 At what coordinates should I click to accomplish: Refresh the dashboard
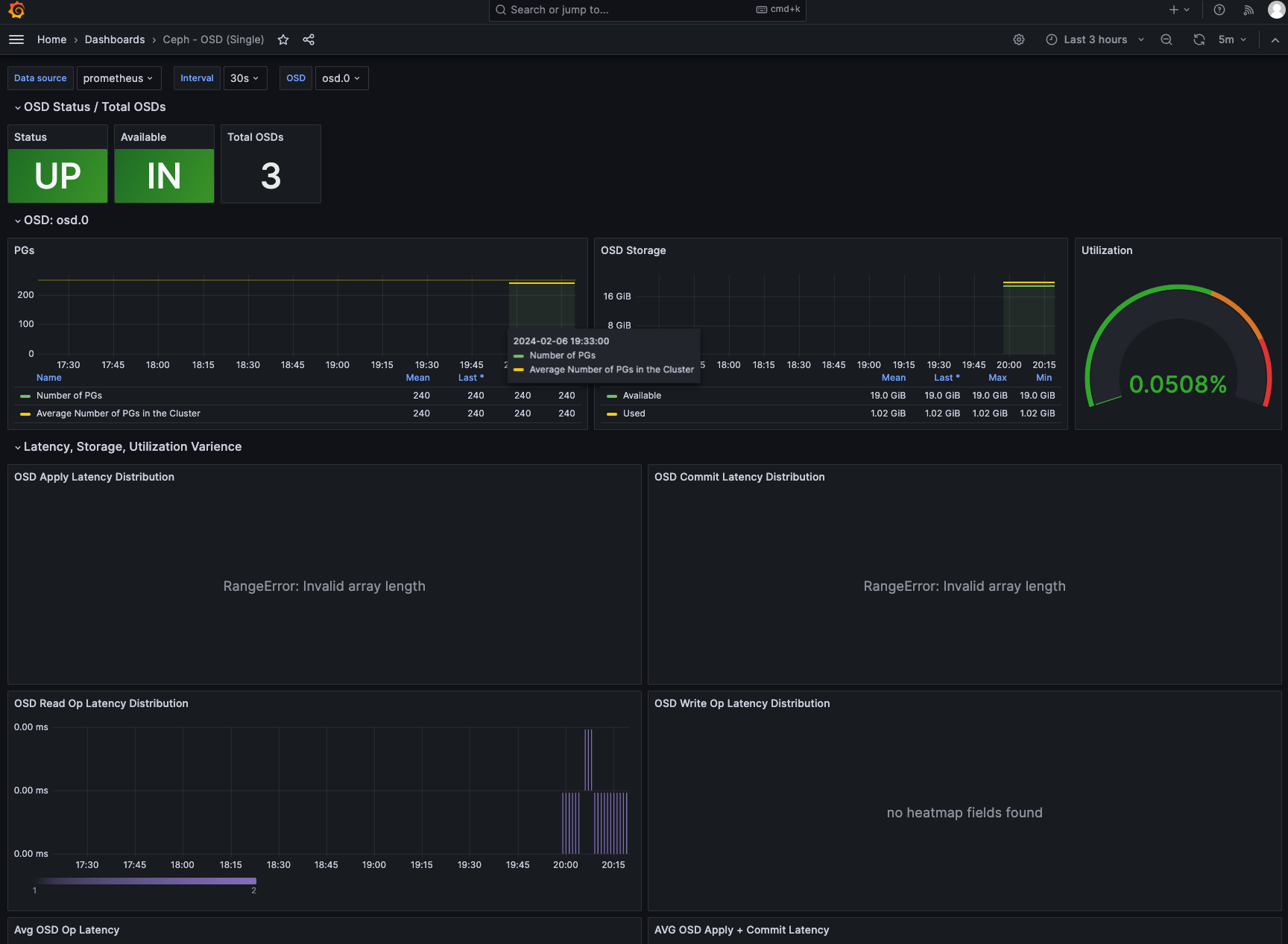pos(1199,39)
